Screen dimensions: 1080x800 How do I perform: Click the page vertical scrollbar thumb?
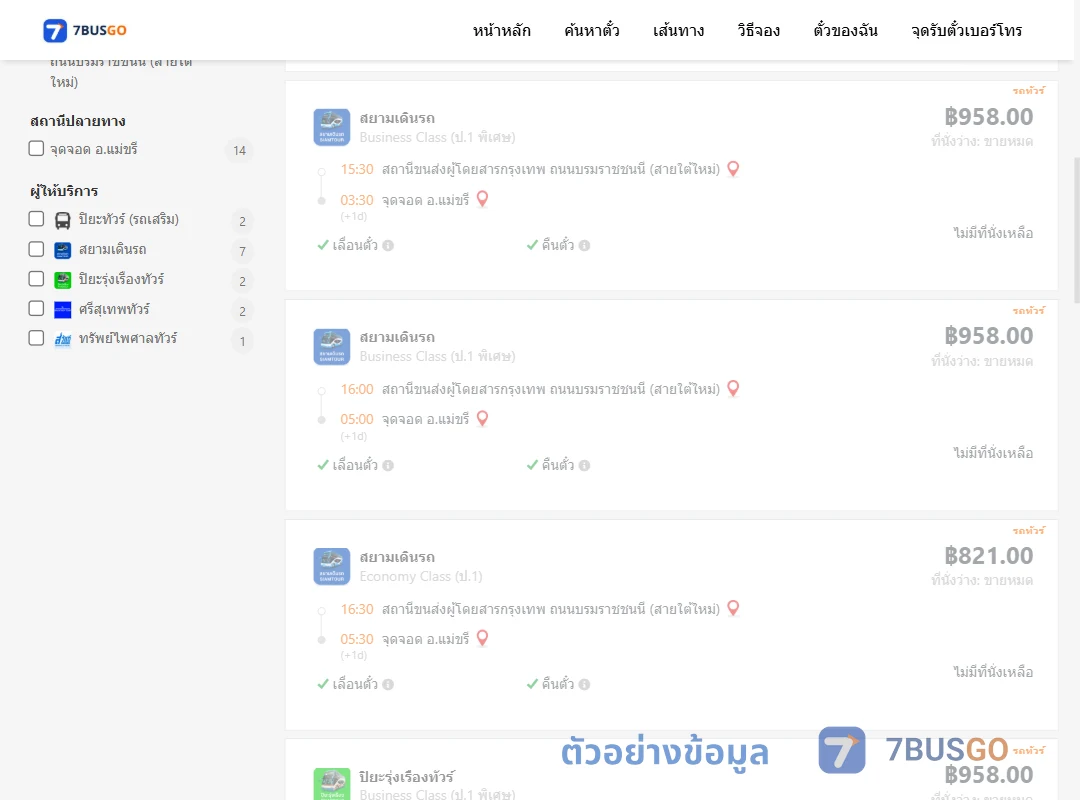tap(1077, 230)
